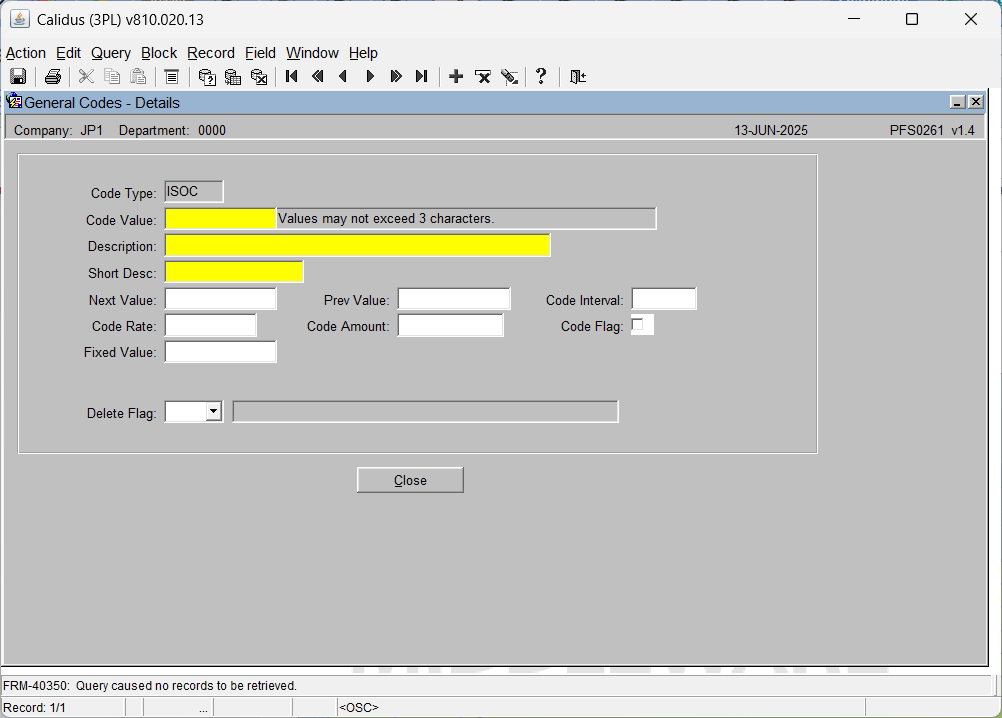Jump to the first record icon
1002x718 pixels.
pos(291,77)
